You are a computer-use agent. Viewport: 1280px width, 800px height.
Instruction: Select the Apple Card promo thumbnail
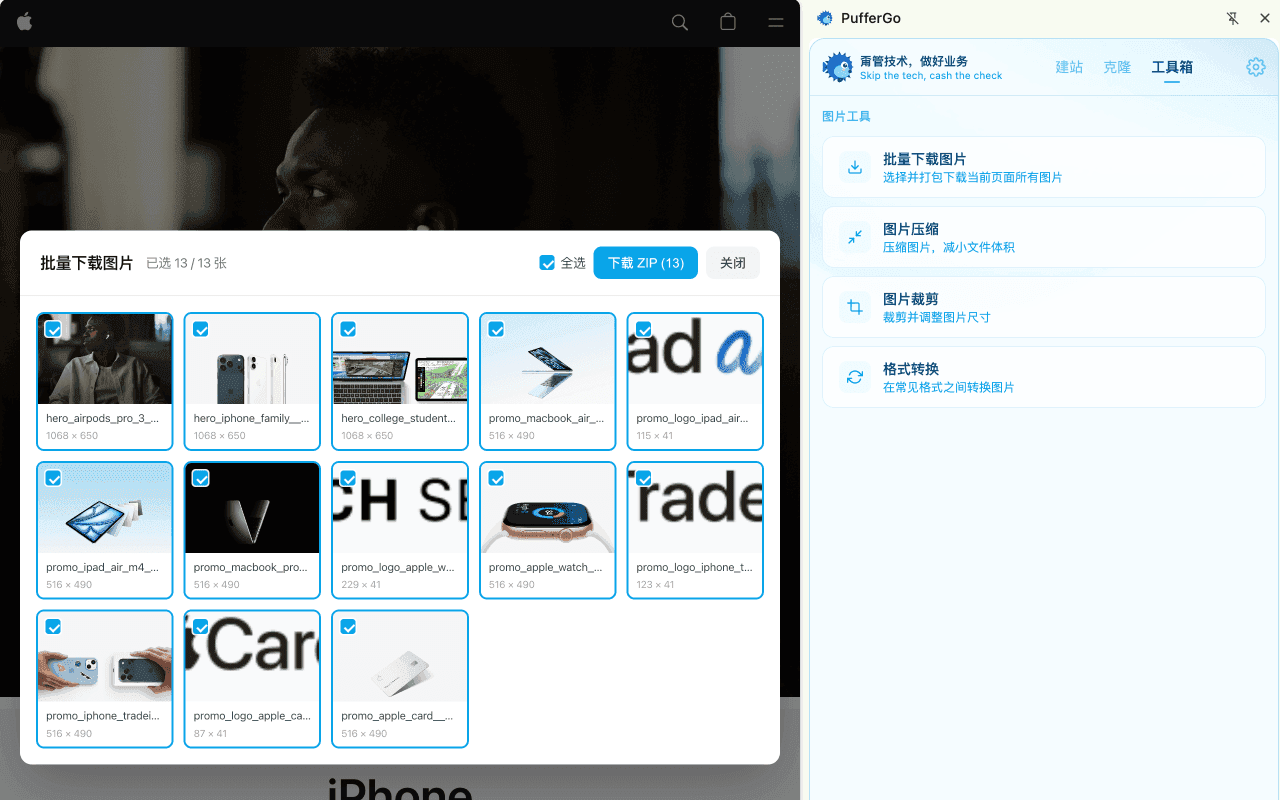(400, 657)
